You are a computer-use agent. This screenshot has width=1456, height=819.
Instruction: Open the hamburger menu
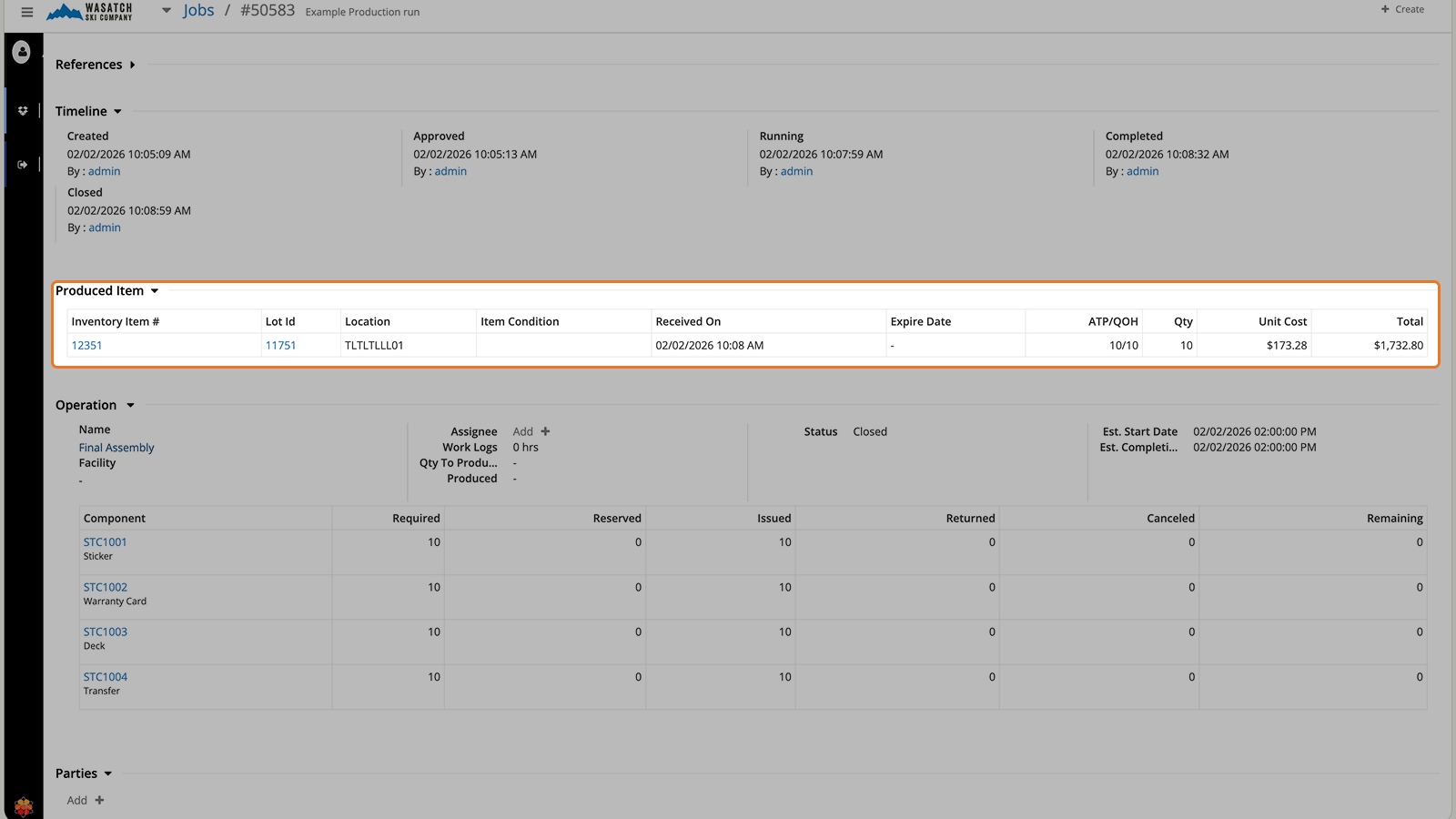pos(27,12)
